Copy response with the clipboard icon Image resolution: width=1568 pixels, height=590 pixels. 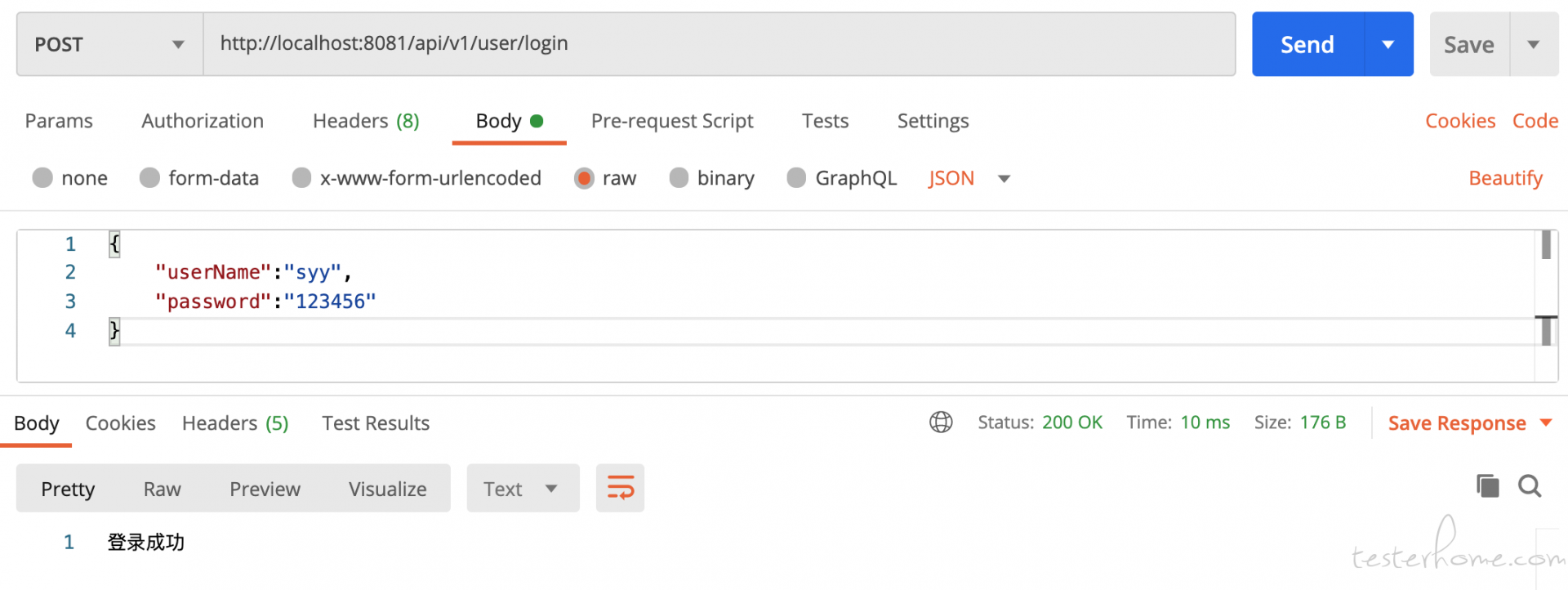[1488, 486]
